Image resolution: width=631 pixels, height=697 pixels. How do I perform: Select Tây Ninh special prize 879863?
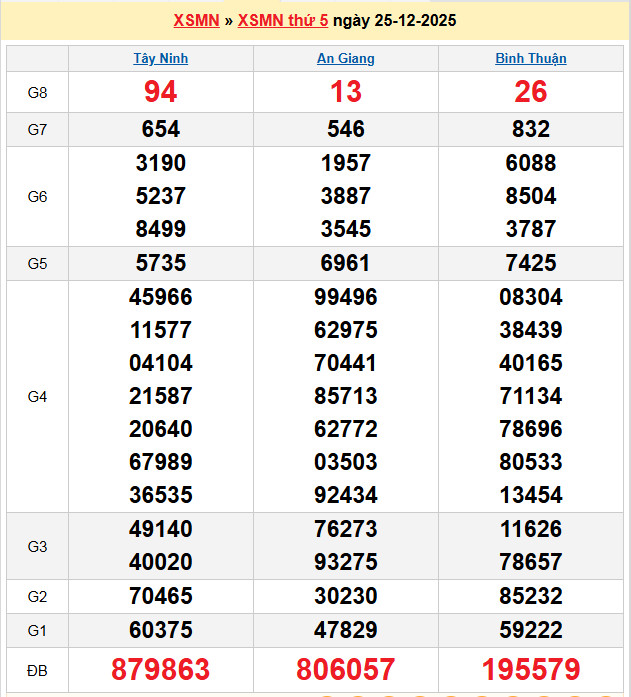160,669
